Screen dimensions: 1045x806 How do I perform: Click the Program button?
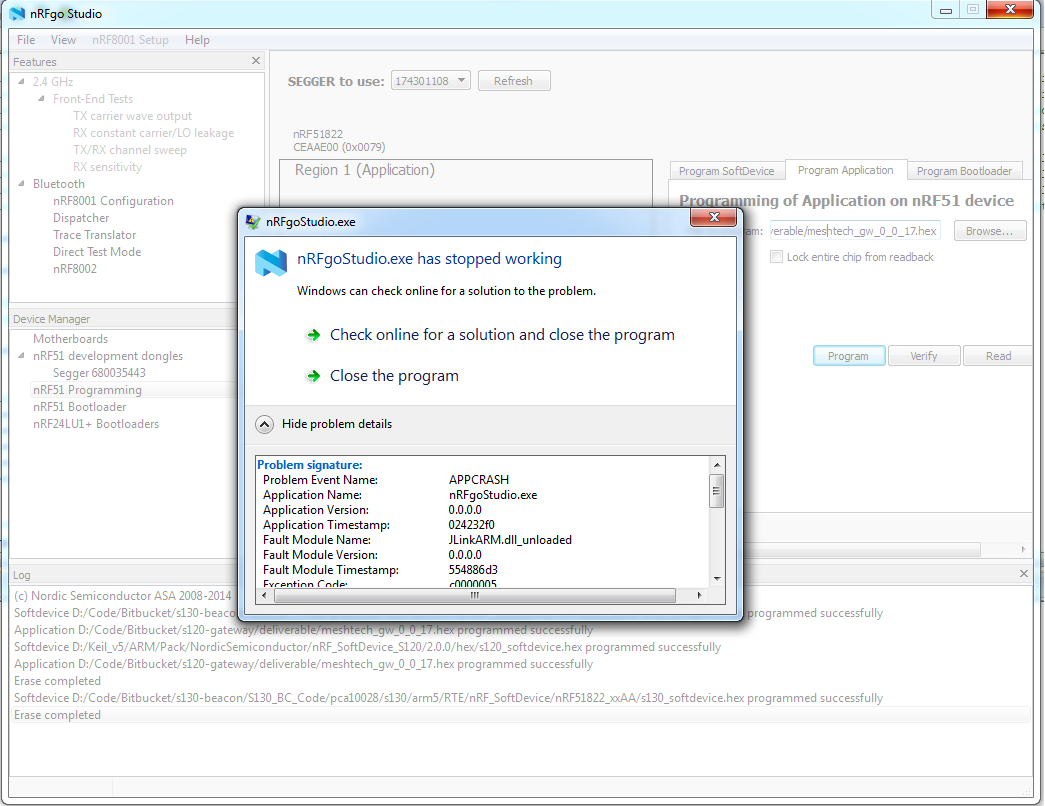pos(848,356)
